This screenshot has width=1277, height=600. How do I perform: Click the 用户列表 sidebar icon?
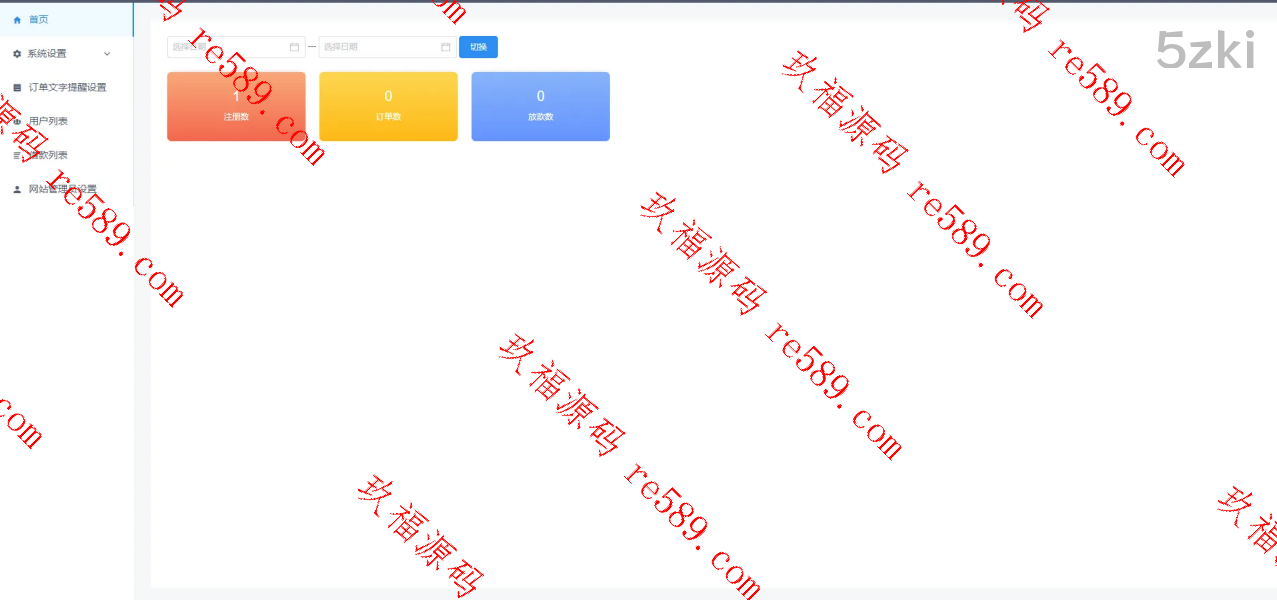(17, 122)
